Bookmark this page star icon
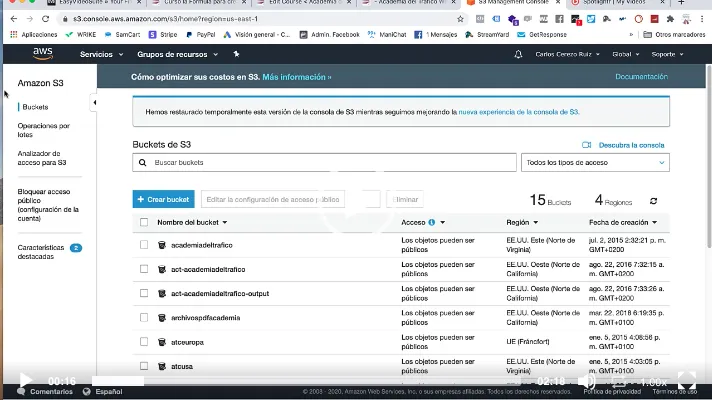712x400 pixels. click(460, 19)
